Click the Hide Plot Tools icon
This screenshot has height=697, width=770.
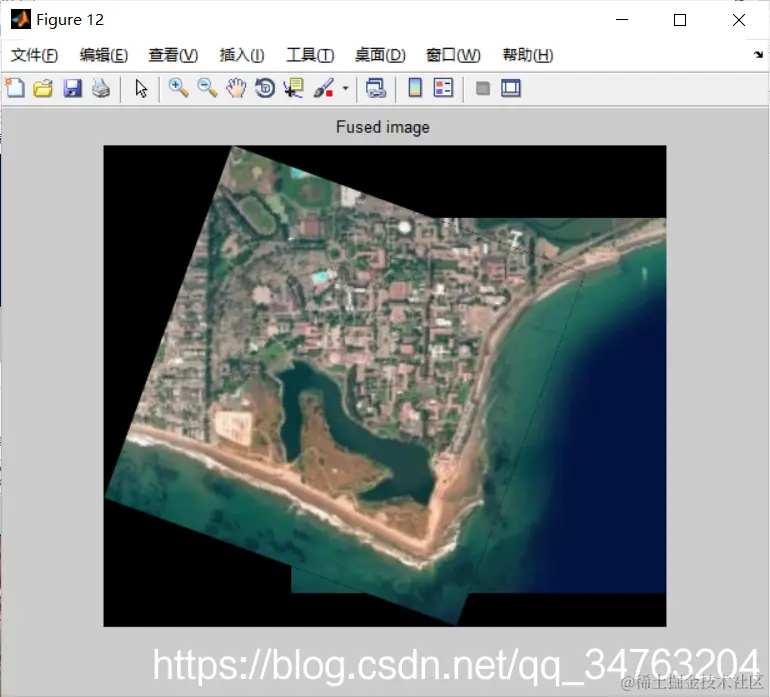(x=483, y=88)
